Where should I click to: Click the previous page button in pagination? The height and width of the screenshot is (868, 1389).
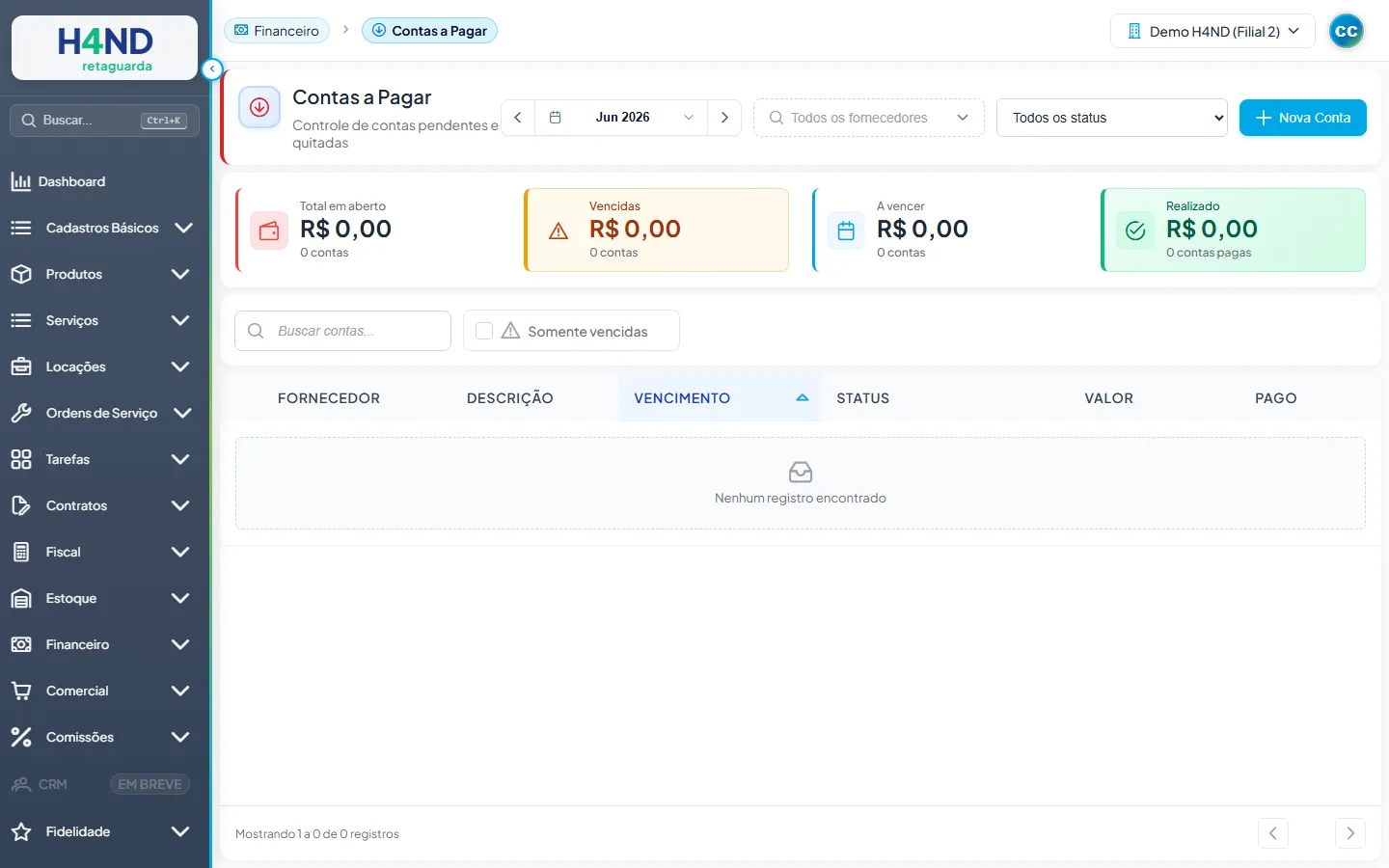(x=1273, y=833)
